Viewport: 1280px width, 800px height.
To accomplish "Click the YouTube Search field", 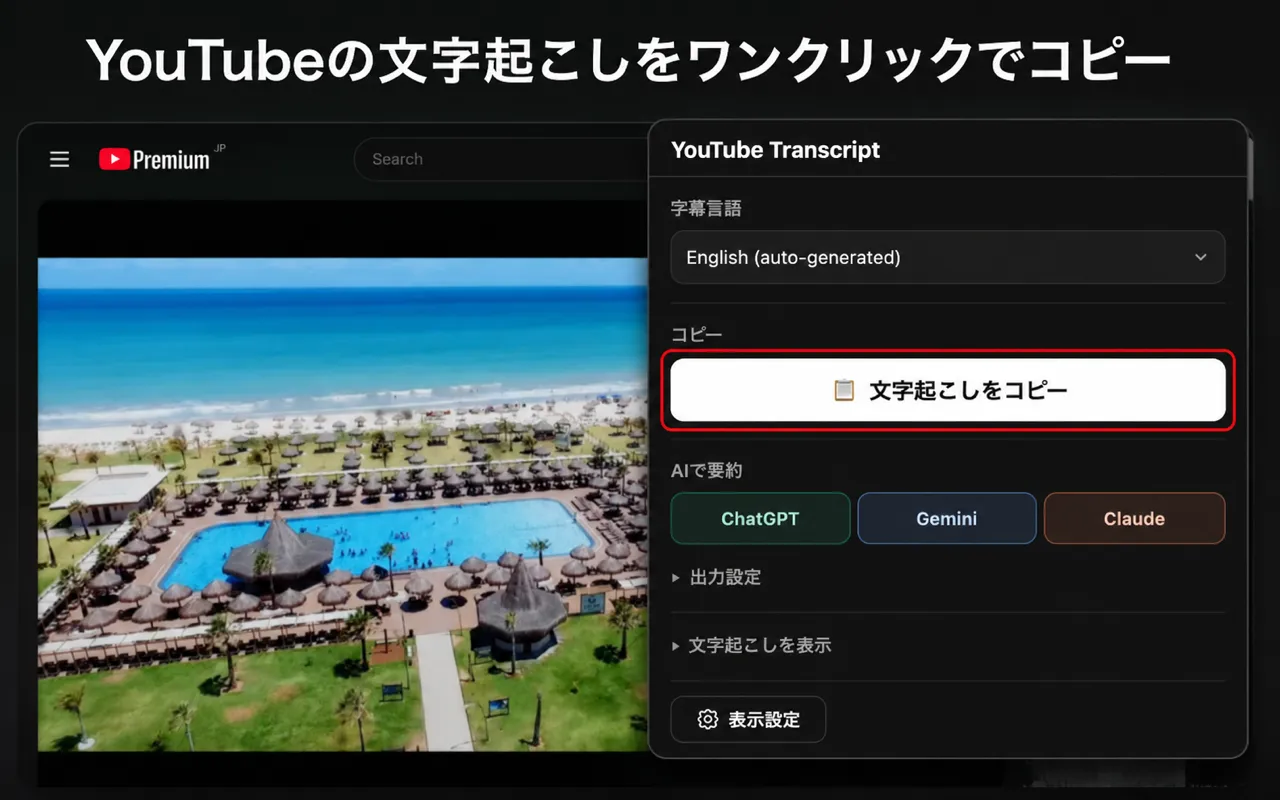I will coord(500,159).
